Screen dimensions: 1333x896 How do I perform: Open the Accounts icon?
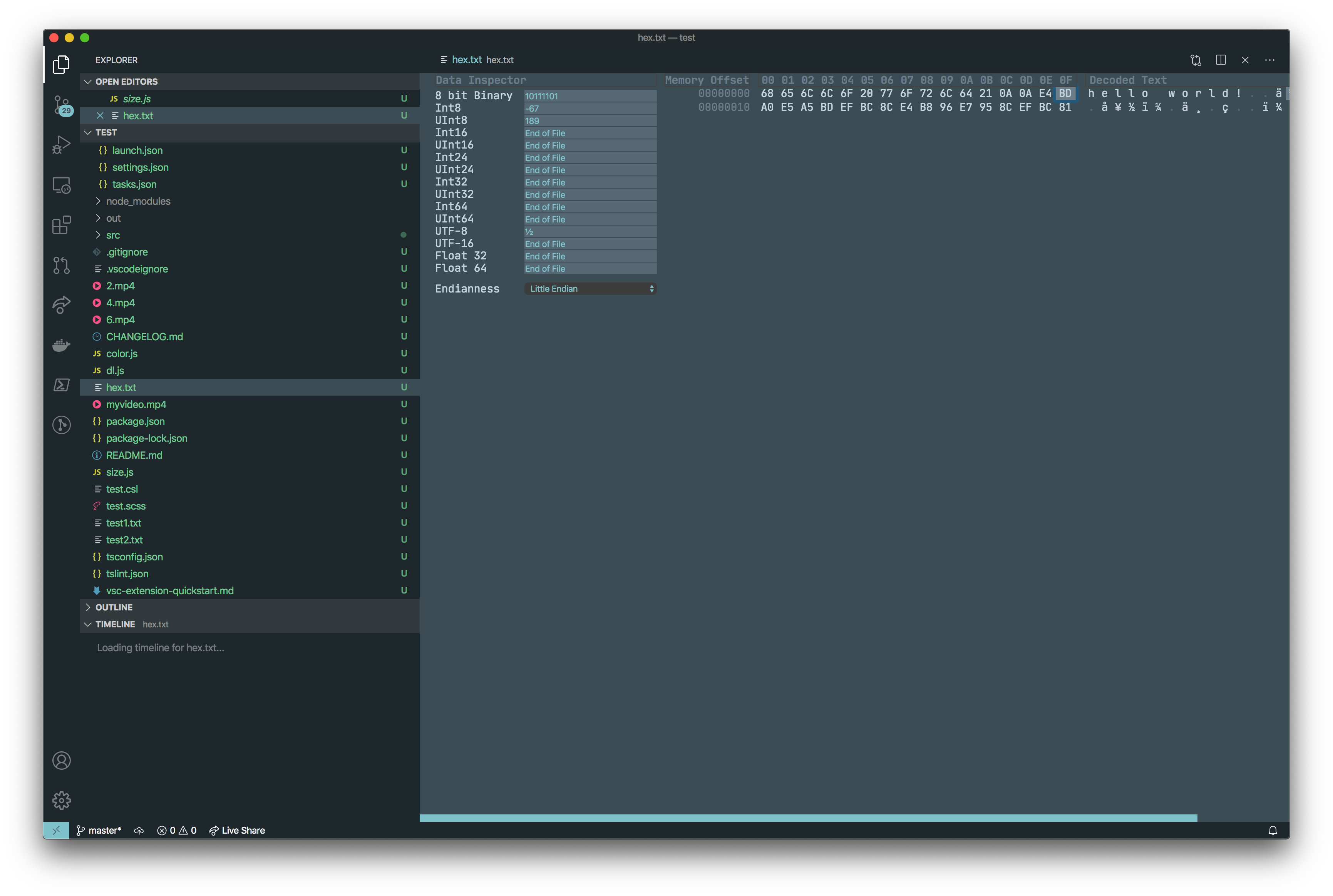click(x=61, y=760)
